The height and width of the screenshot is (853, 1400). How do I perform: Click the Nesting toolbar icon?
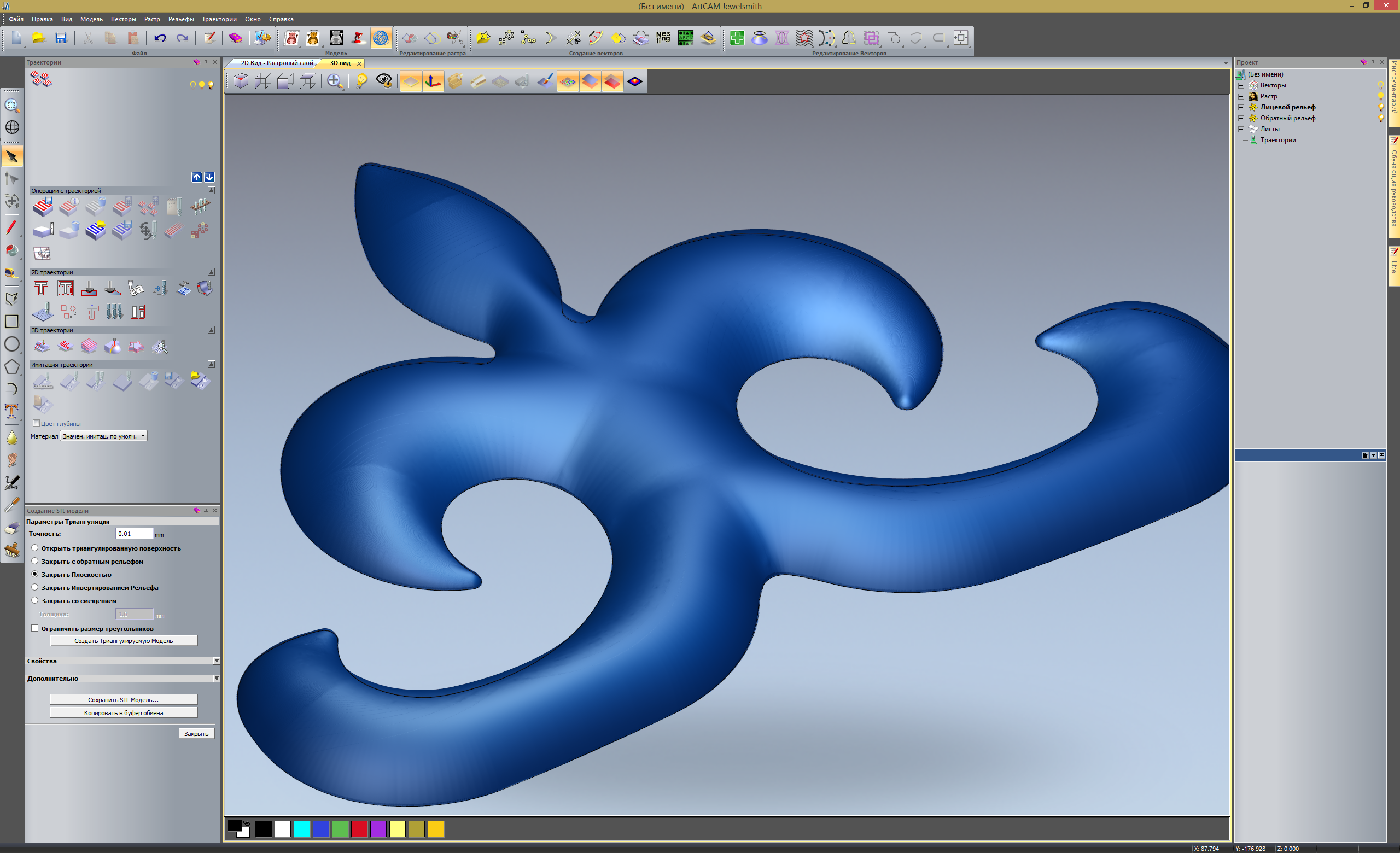click(662, 38)
